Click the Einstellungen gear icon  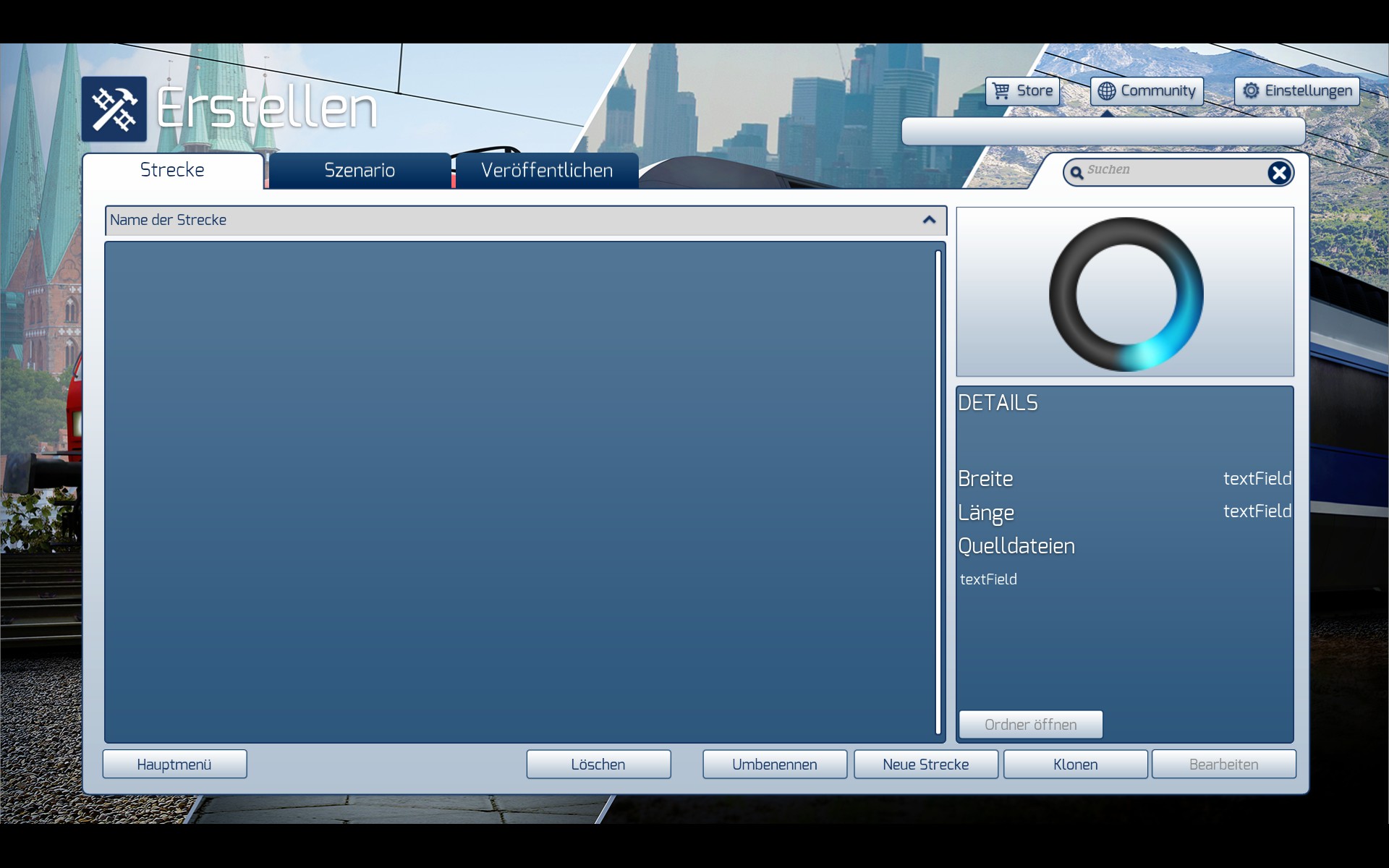coord(1251,91)
